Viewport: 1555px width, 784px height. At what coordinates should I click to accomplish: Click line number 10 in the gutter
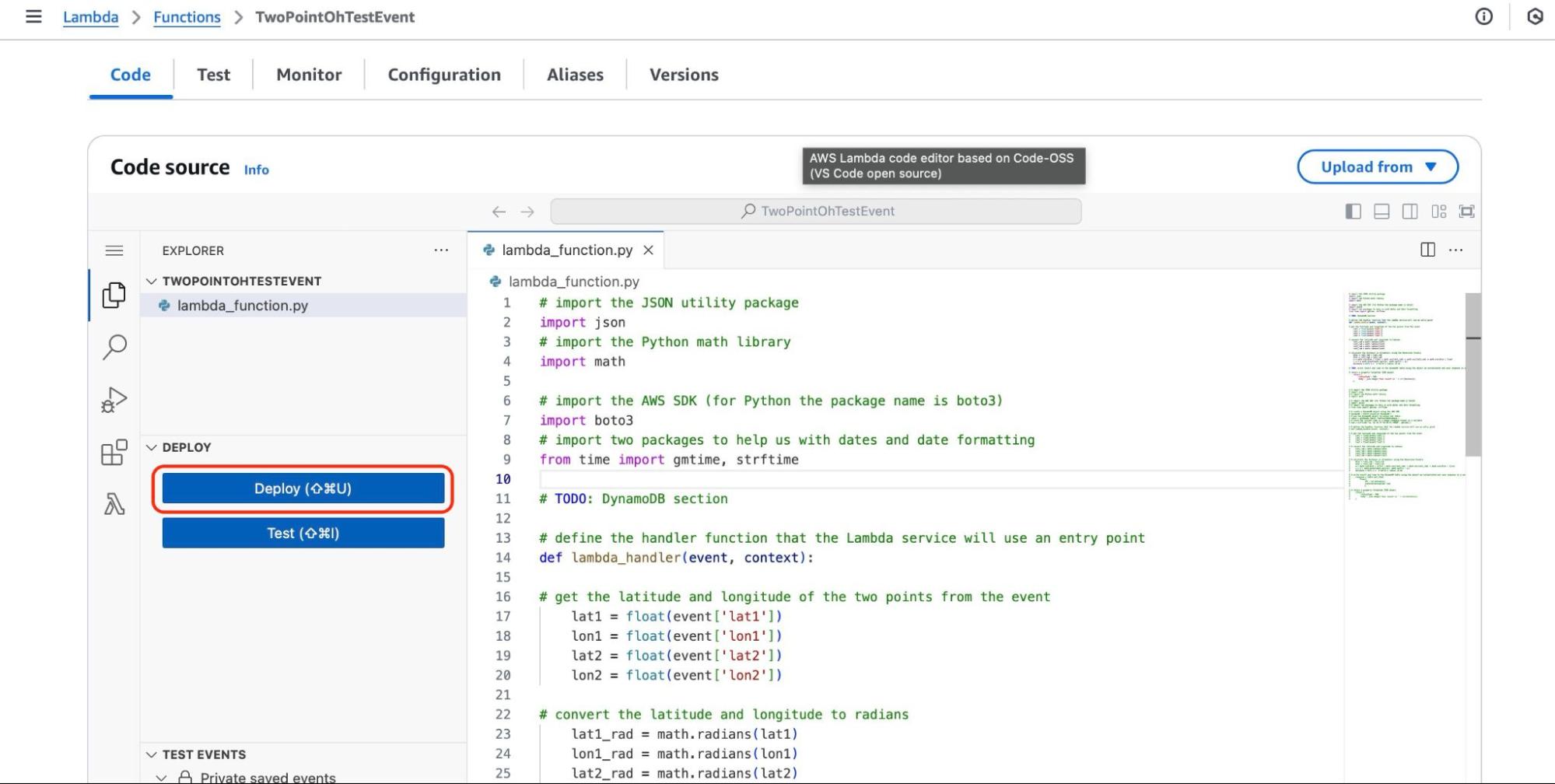tap(503, 479)
